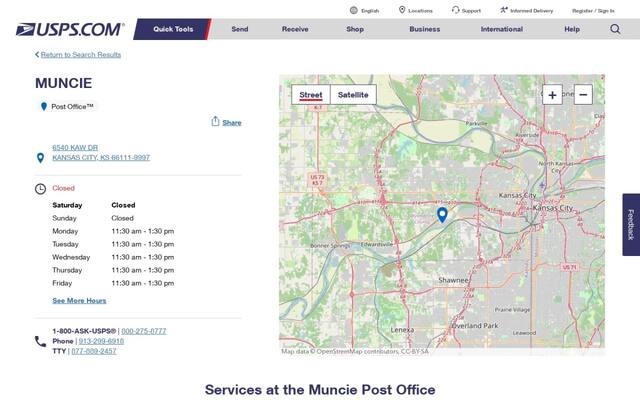
Task: Call the 800-275-8777 number link
Action: tap(144, 331)
